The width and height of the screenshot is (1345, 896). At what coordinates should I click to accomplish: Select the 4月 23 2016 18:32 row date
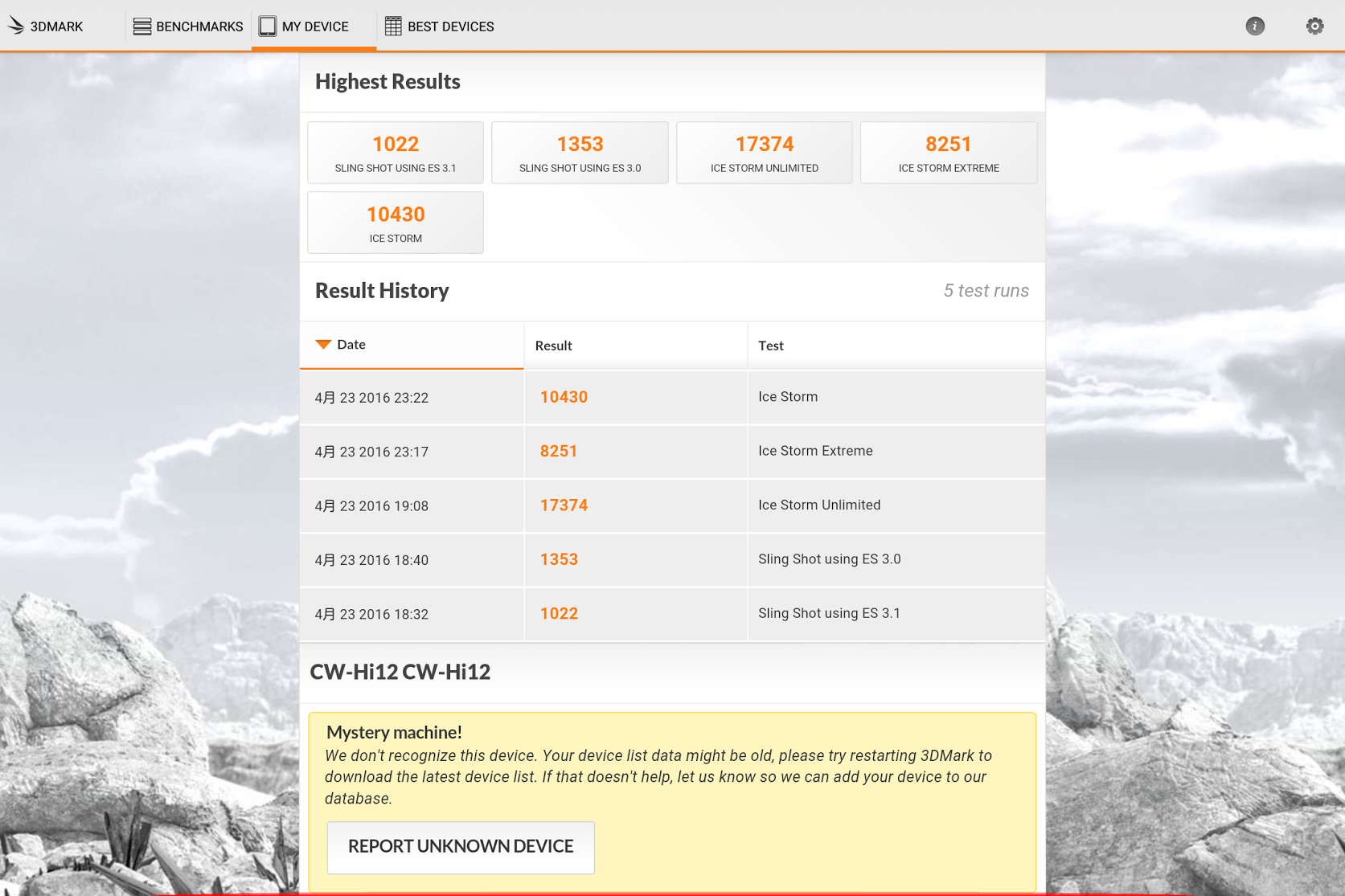371,615
